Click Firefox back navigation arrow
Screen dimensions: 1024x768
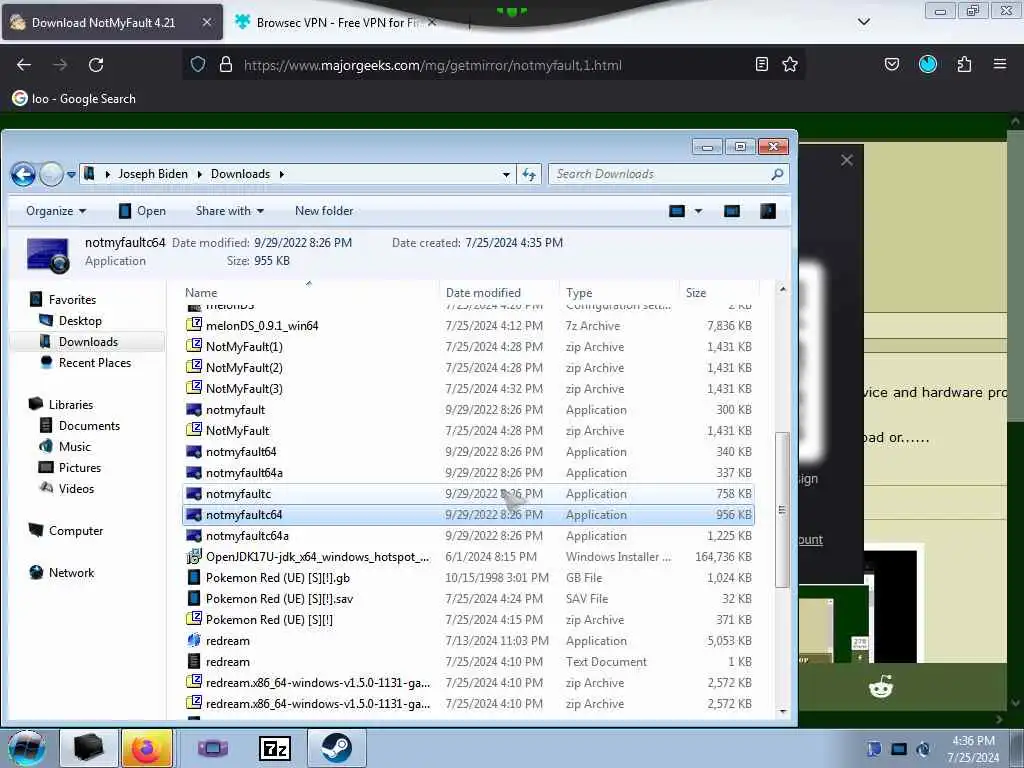point(24,65)
